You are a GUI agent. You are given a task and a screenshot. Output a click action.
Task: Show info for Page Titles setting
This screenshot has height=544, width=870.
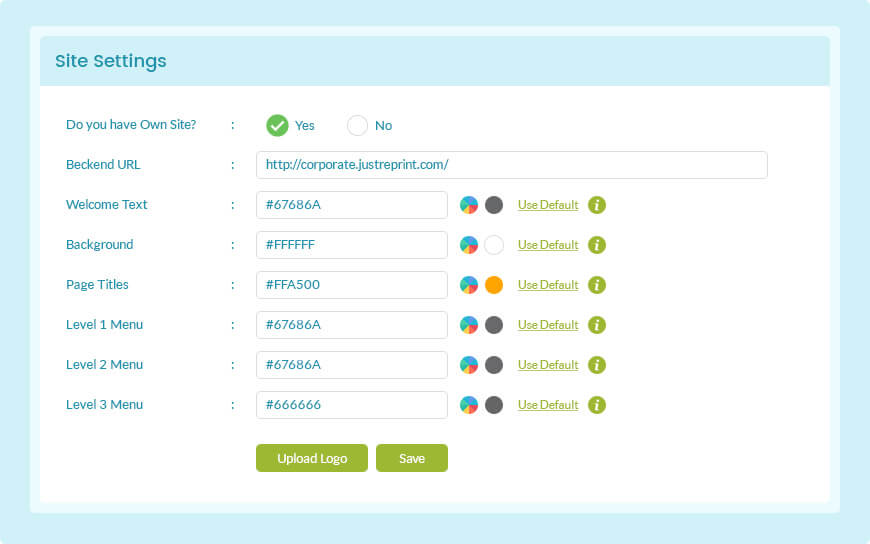[x=596, y=285]
